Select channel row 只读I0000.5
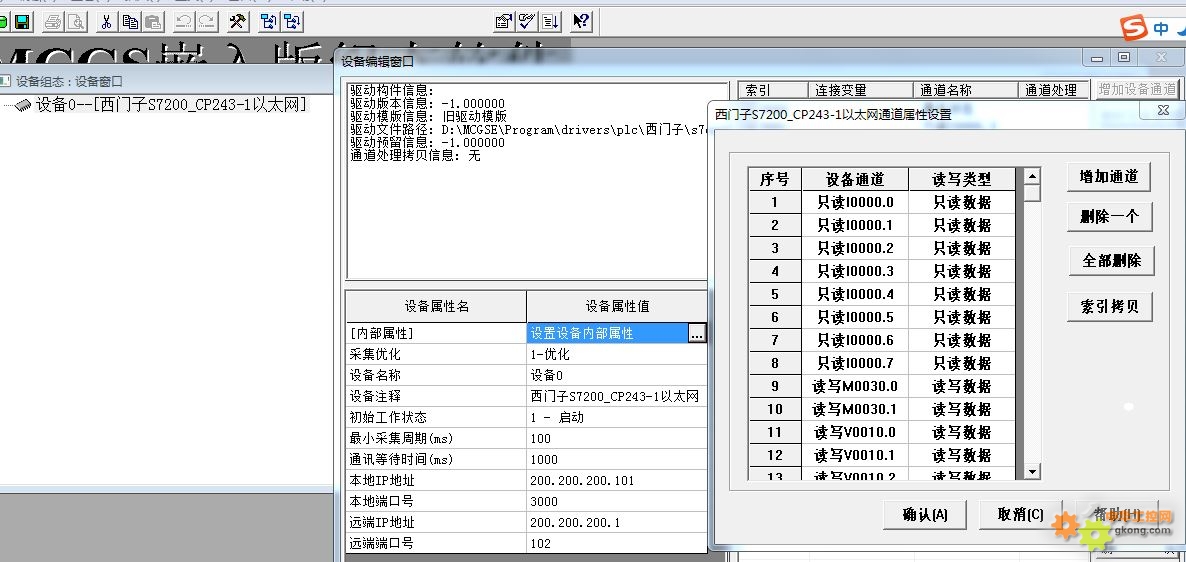1186x562 pixels. click(882, 318)
